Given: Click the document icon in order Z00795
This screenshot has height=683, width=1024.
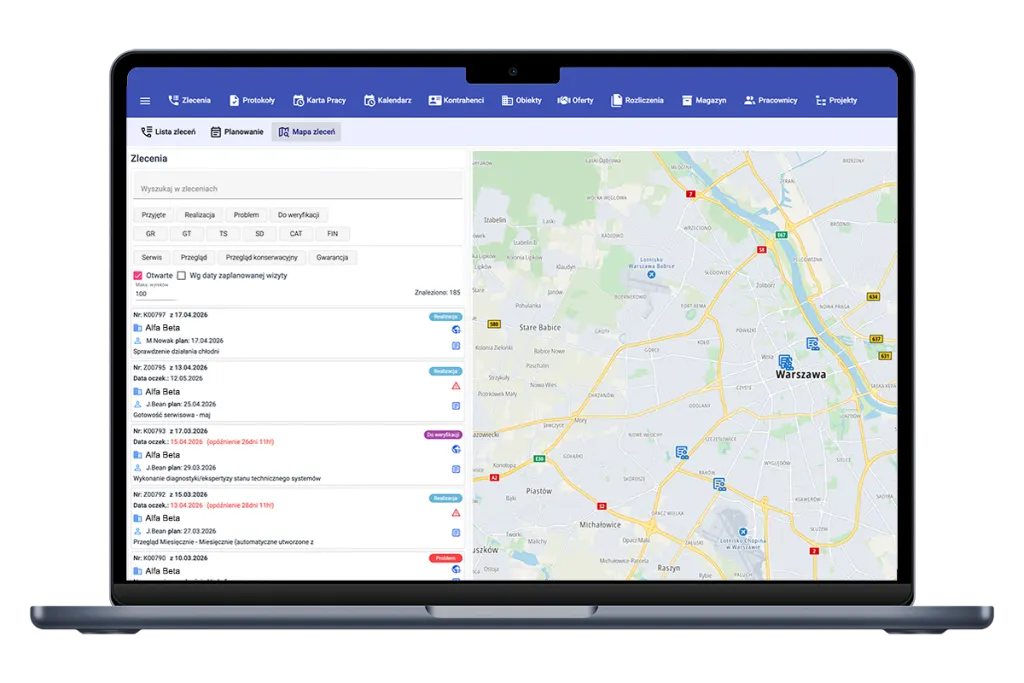Looking at the screenshot, I should [456, 406].
